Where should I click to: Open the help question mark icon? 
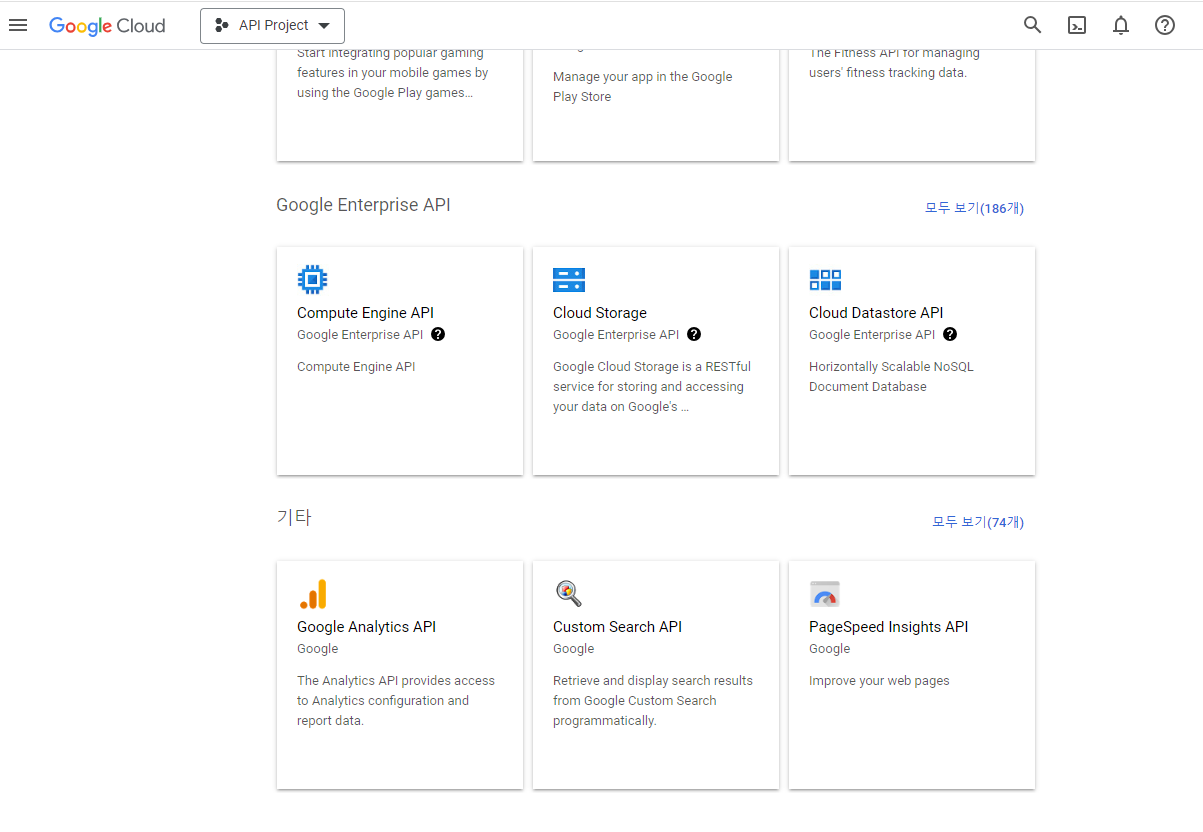pos(1165,25)
